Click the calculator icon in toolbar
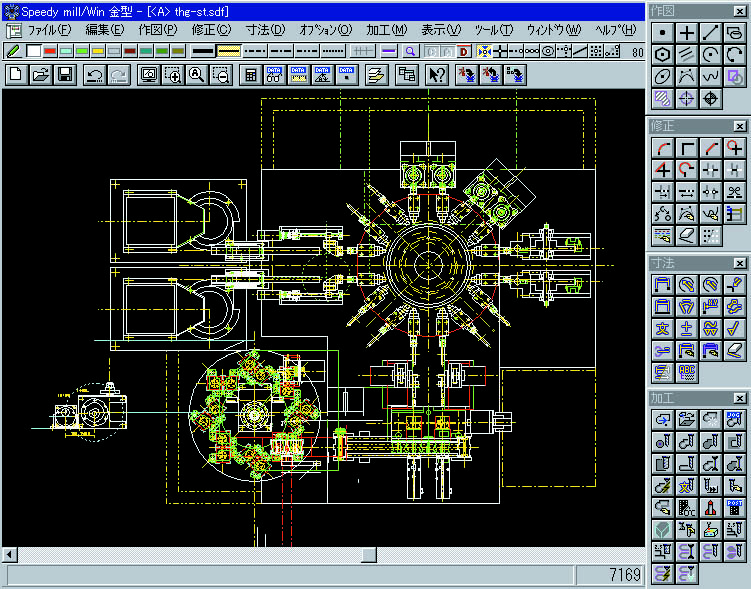The height and width of the screenshot is (589, 751). click(250, 74)
